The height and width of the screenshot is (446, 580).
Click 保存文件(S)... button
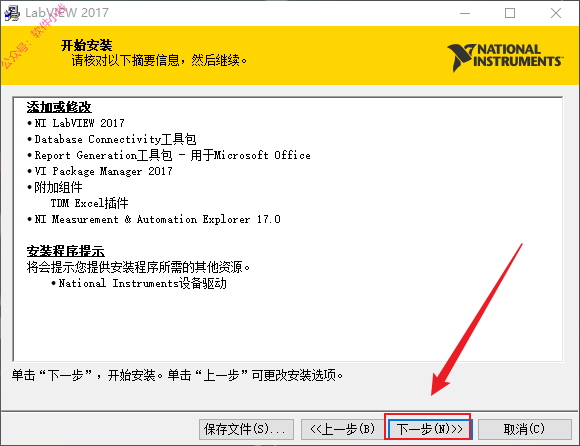point(246,429)
